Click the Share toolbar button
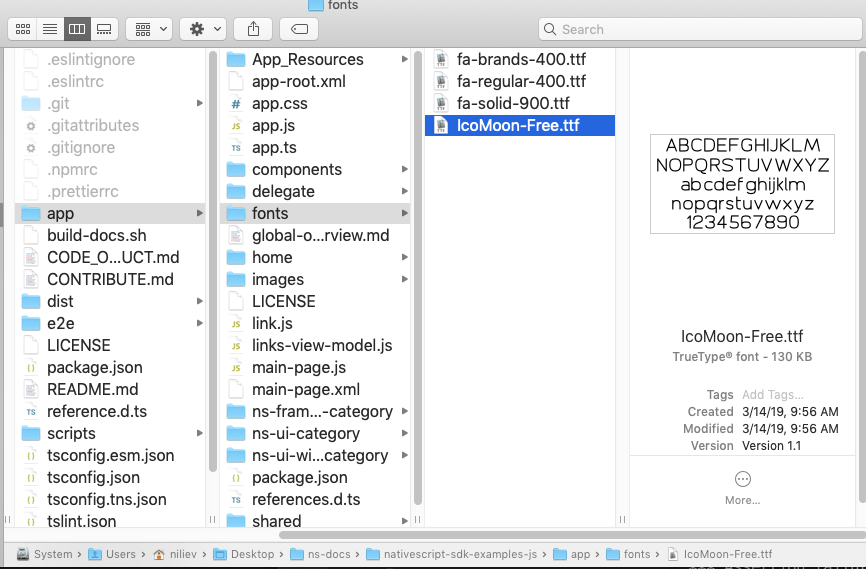Viewport: 866px width, 569px height. click(253, 29)
